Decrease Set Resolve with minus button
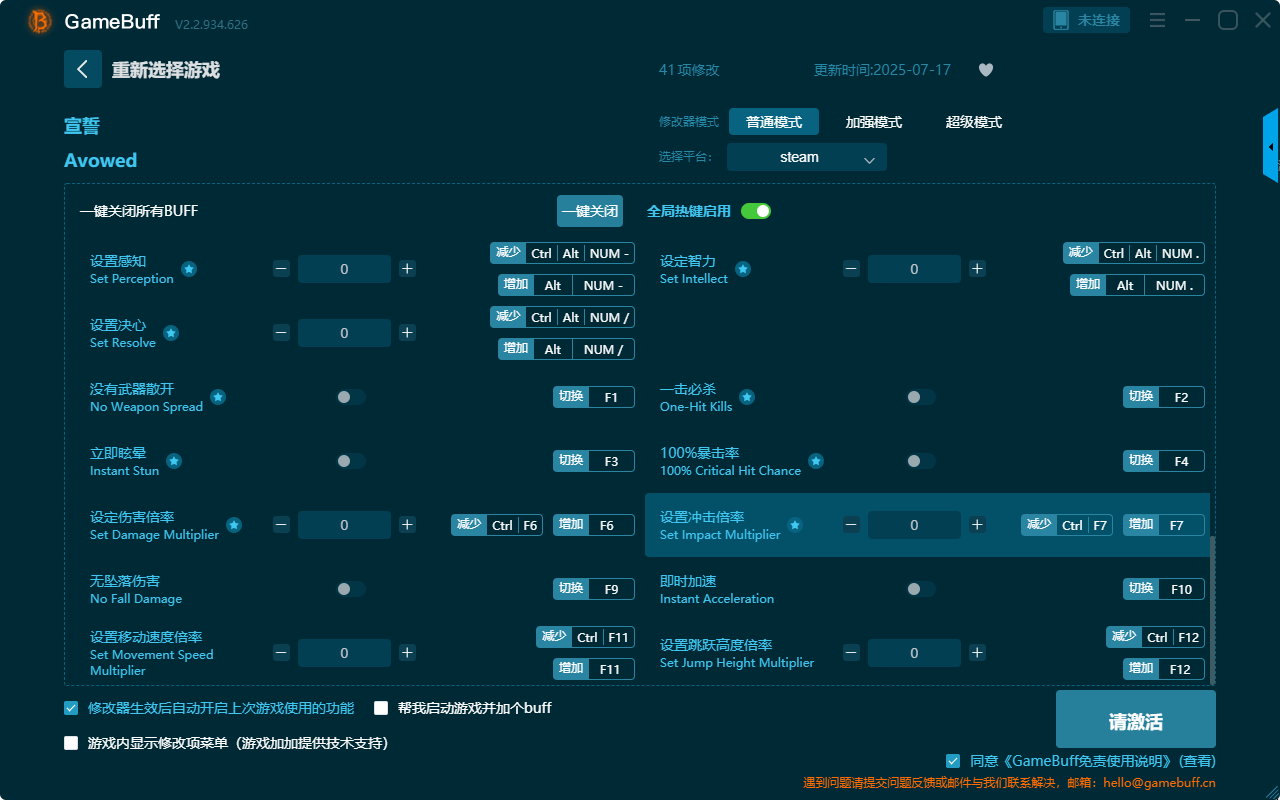The height and width of the screenshot is (800, 1280). tap(281, 333)
